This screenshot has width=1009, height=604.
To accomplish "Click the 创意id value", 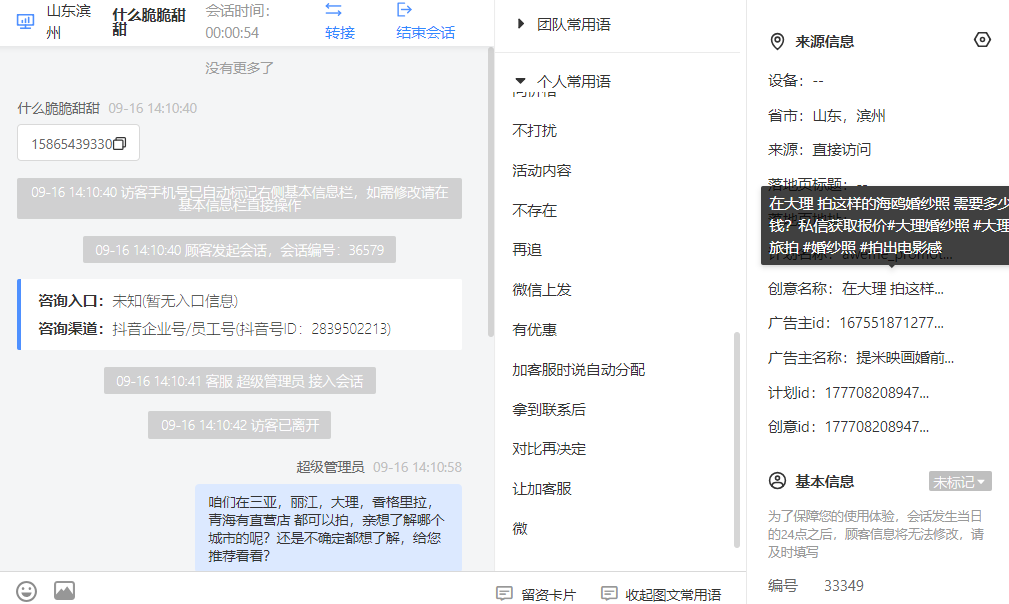I will [877, 426].
